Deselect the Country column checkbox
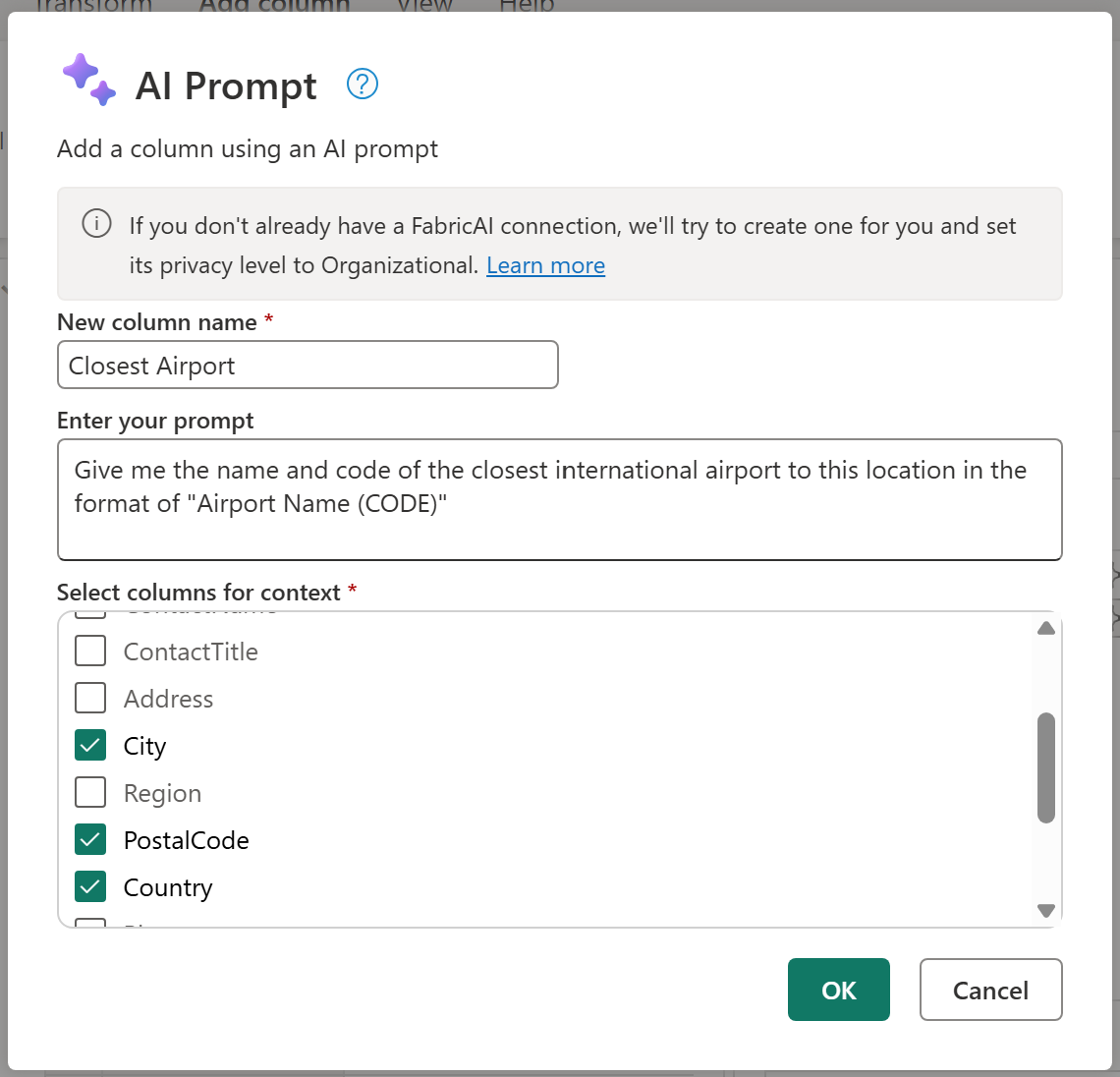 pos(90,886)
